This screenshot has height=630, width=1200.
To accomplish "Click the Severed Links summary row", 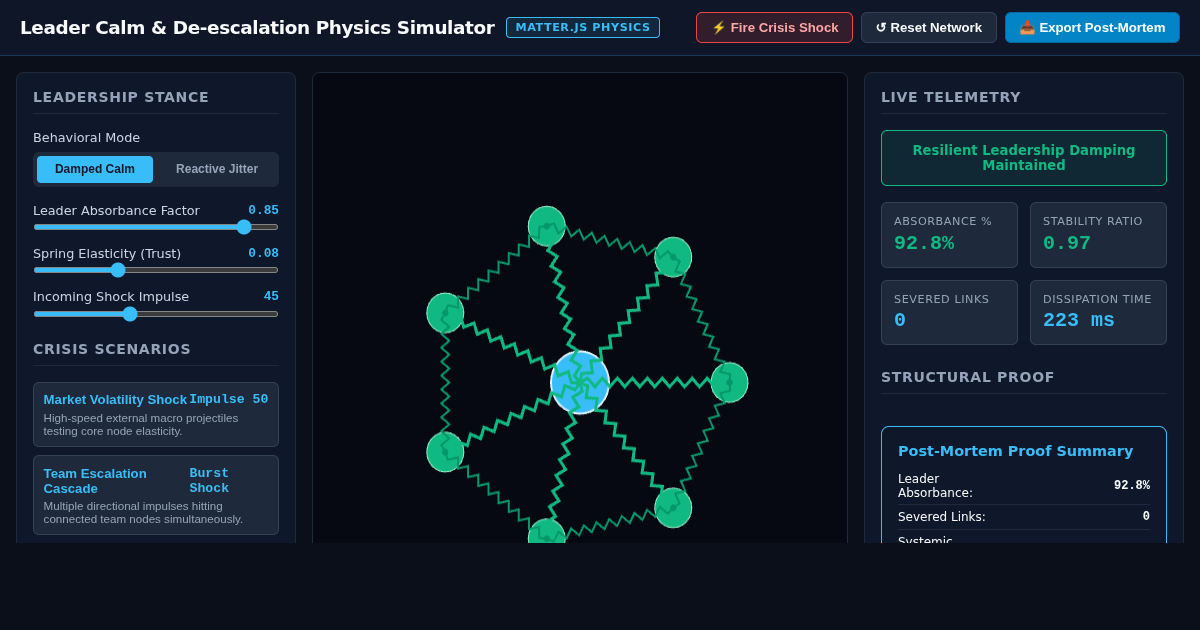I will point(1024,517).
